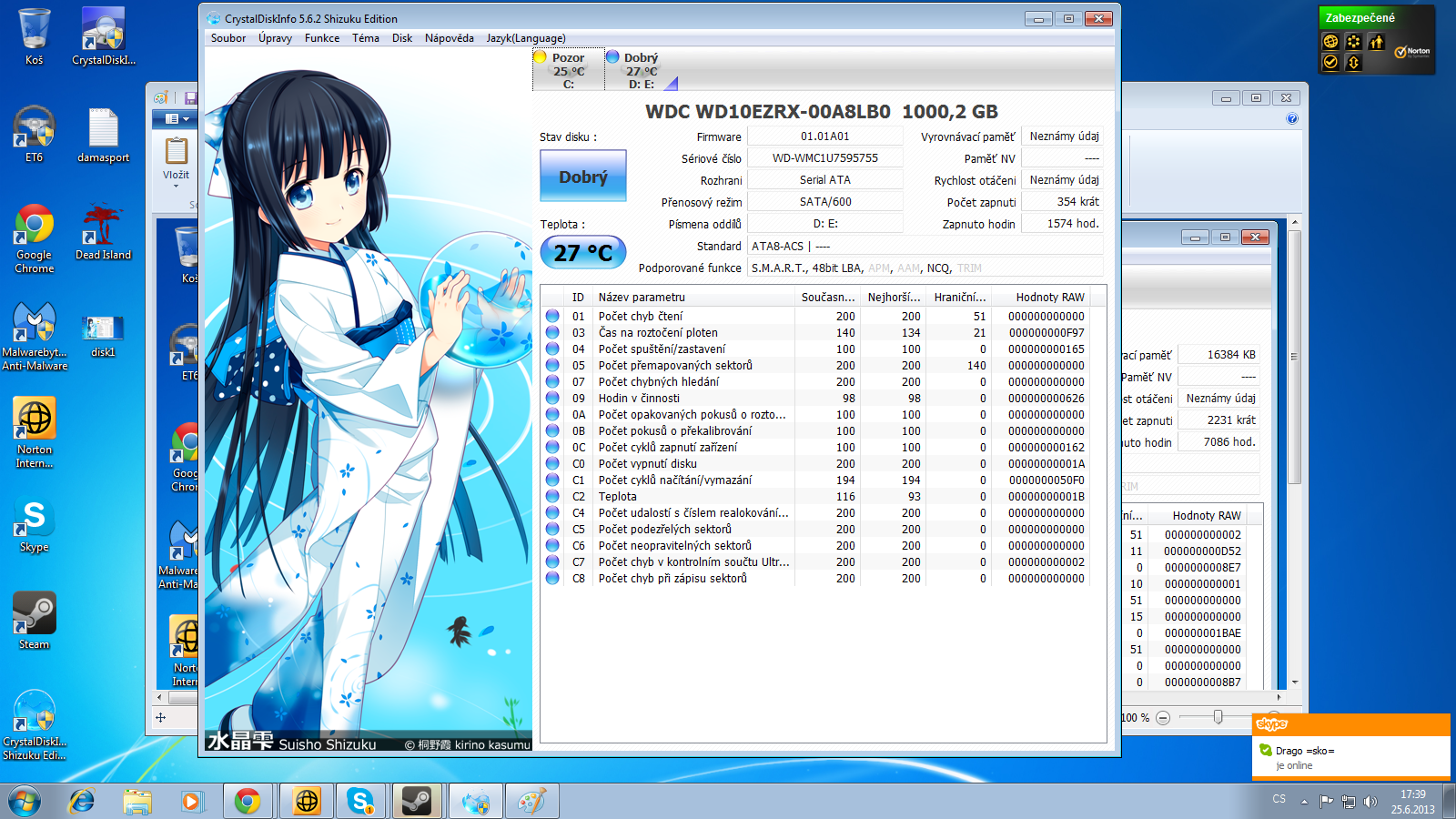Image resolution: width=1456 pixels, height=819 pixels.
Task: Open Chrome from the taskbar
Action: click(x=248, y=802)
